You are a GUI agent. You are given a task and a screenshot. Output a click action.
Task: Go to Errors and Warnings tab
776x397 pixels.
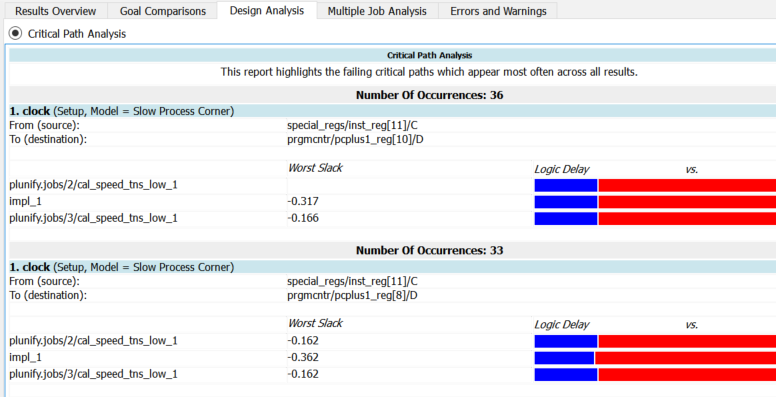(x=498, y=11)
